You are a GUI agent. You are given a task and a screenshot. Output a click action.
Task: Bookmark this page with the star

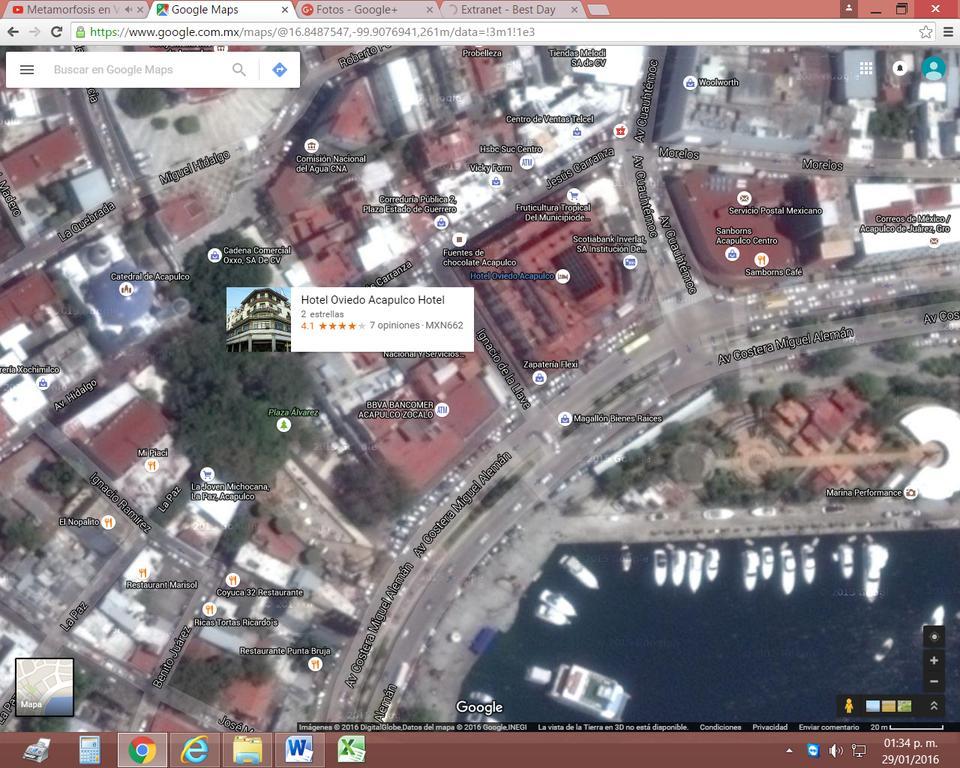pyautogui.click(x=926, y=32)
